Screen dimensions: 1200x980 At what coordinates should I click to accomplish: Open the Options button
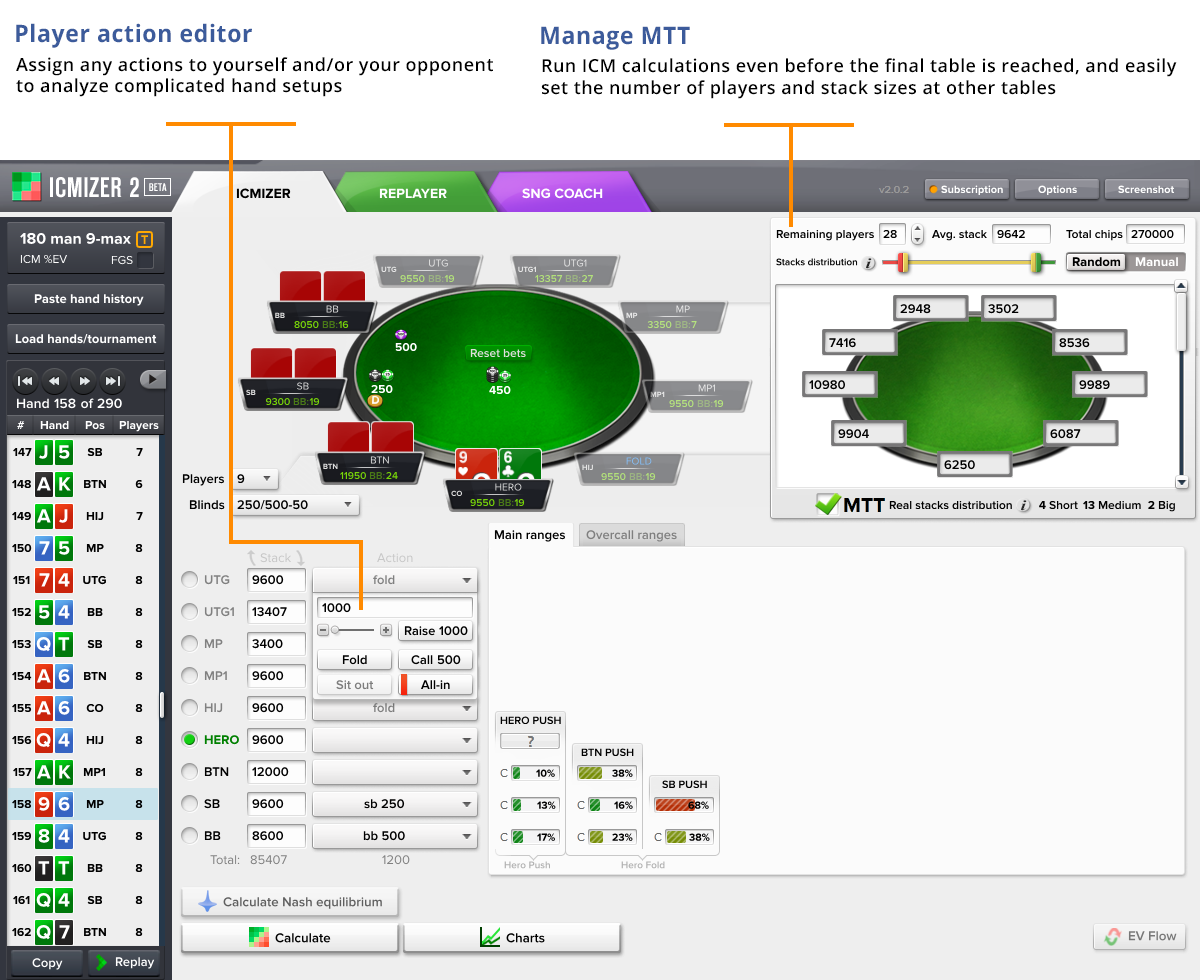1057,189
